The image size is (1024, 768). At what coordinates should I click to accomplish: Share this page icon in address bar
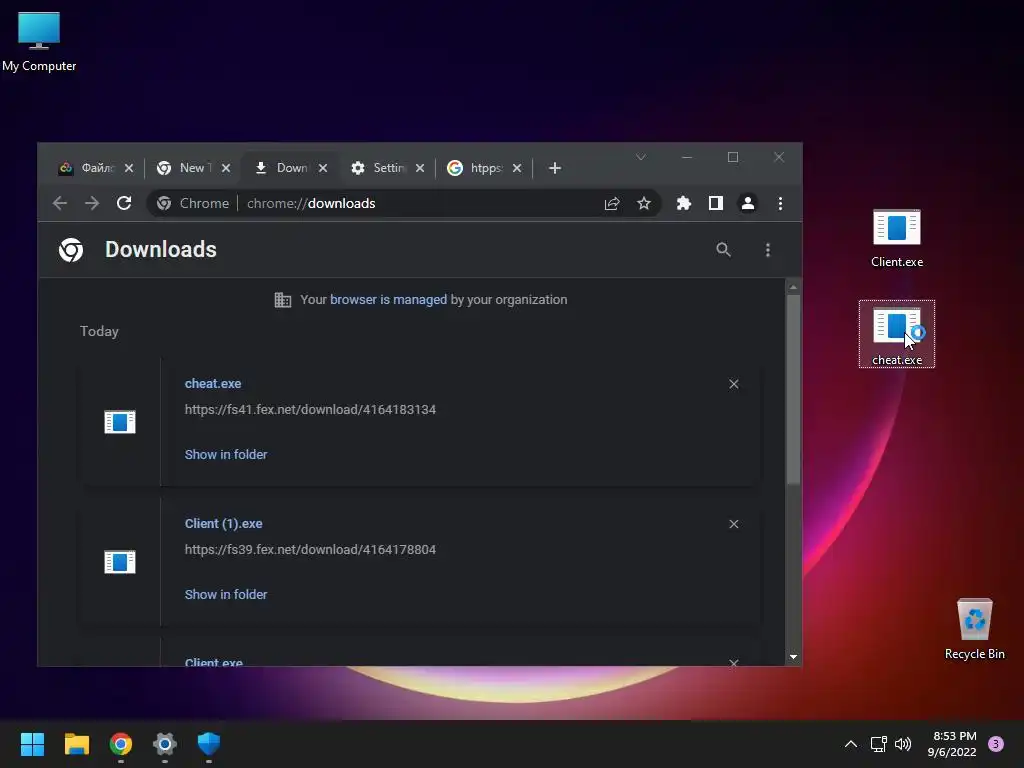pyautogui.click(x=612, y=203)
